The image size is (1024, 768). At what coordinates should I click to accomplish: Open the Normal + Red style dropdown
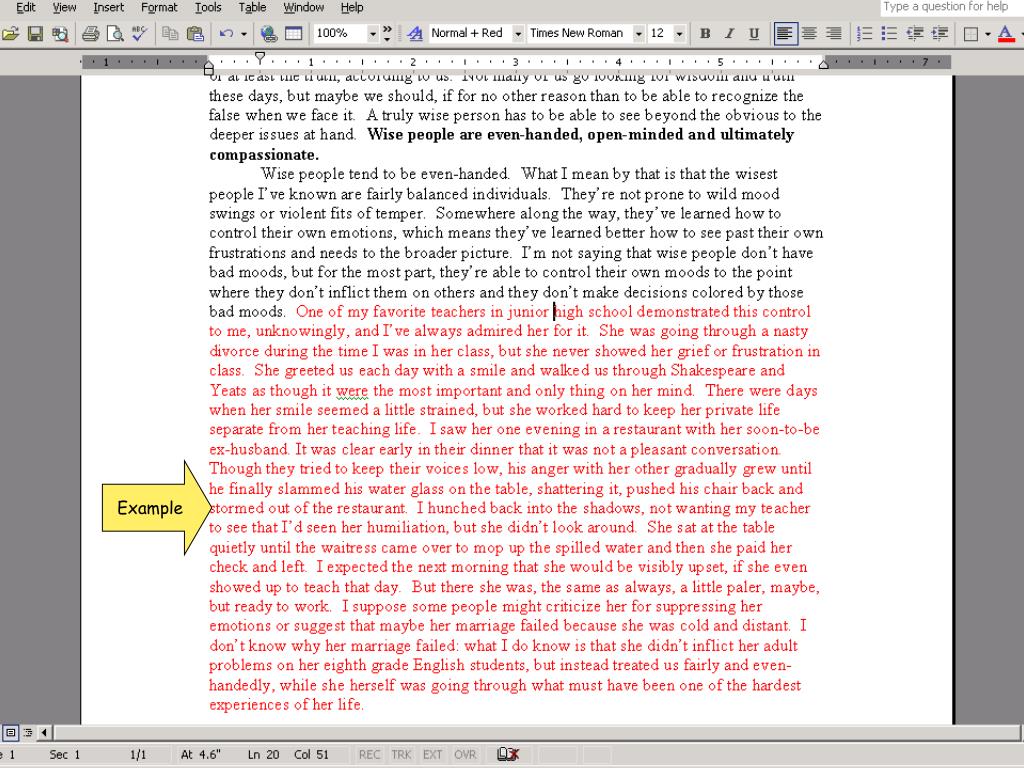point(518,33)
